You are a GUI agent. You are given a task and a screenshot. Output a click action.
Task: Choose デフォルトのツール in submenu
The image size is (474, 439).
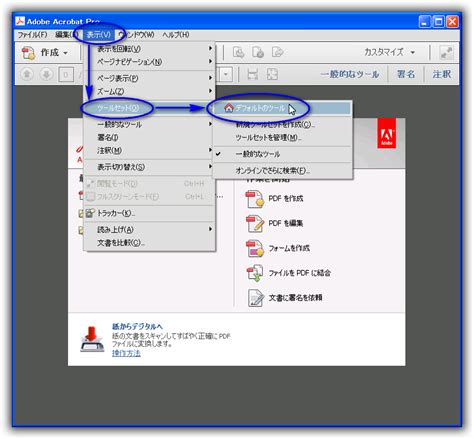pos(283,108)
